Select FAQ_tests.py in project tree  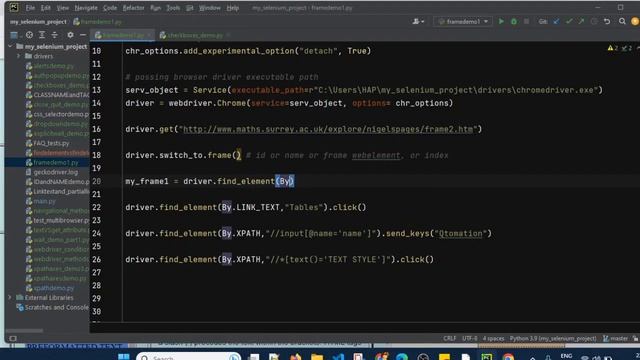point(47,143)
